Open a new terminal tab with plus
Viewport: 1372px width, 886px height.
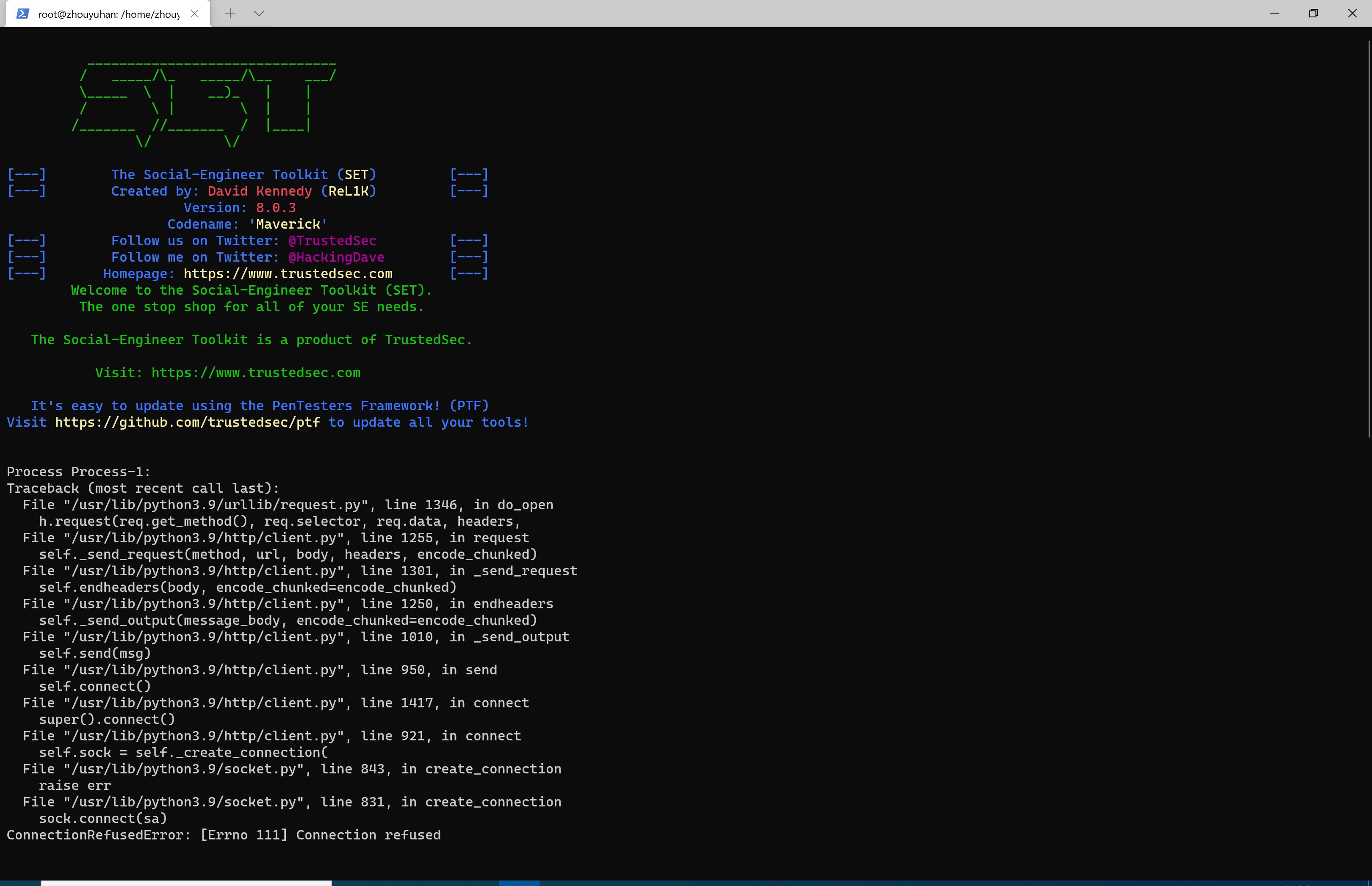(230, 13)
